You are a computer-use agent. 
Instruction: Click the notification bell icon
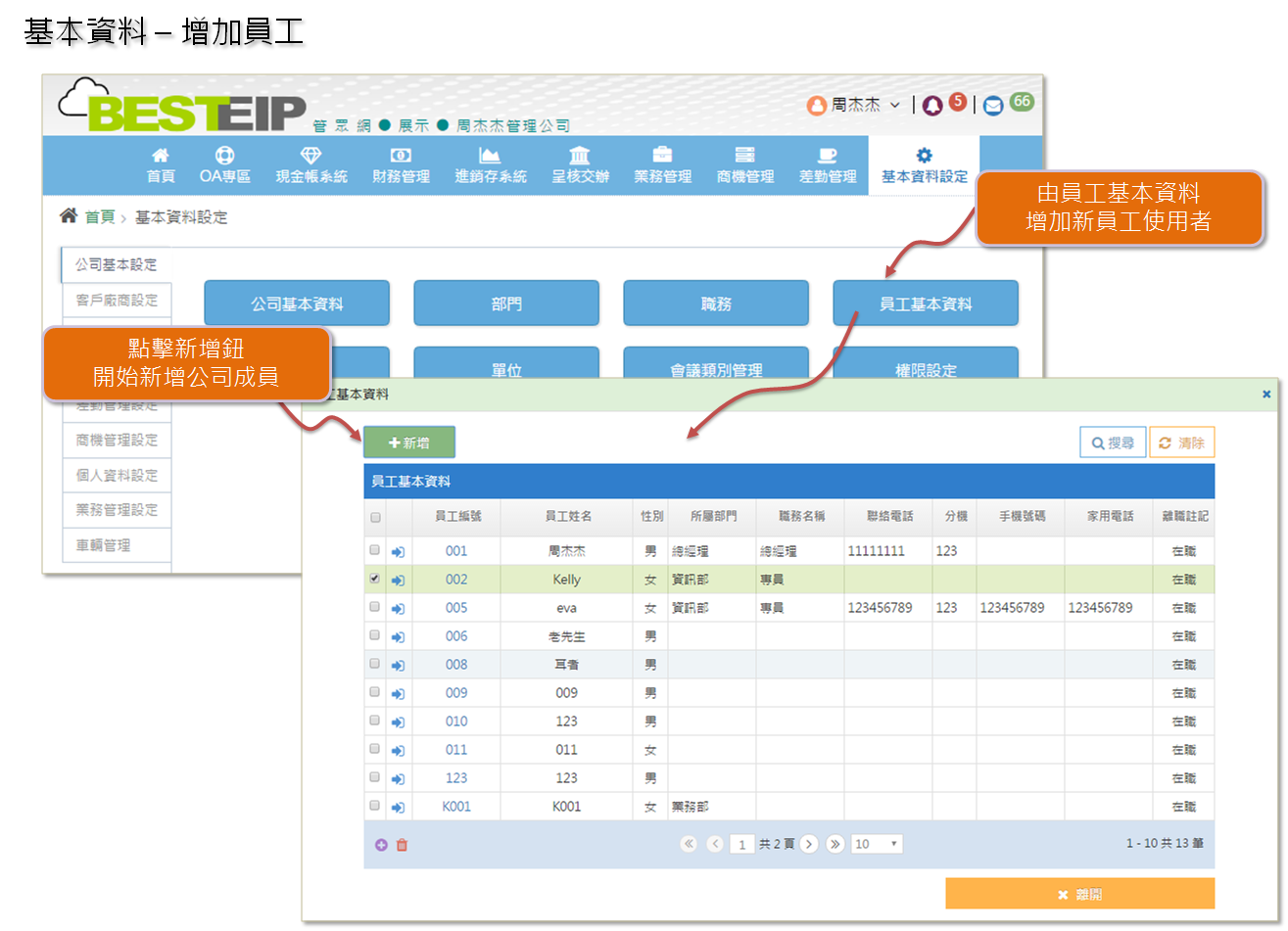(x=932, y=106)
